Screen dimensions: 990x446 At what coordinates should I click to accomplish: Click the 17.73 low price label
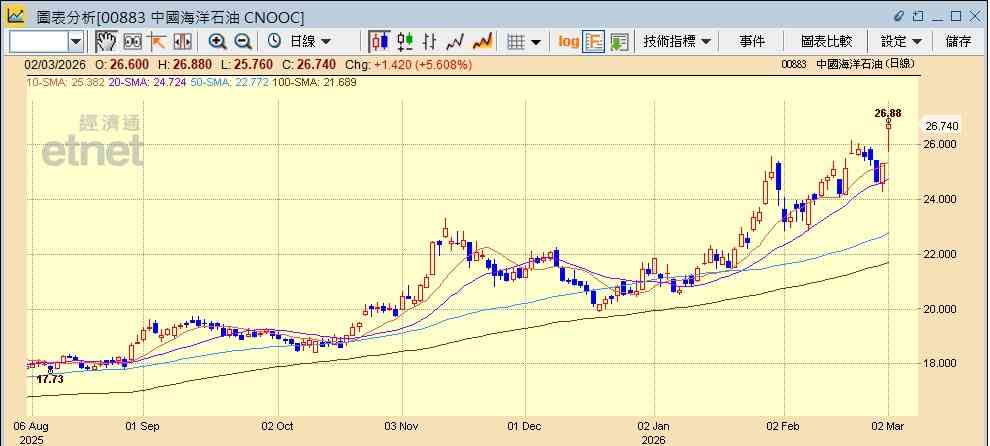[50, 380]
